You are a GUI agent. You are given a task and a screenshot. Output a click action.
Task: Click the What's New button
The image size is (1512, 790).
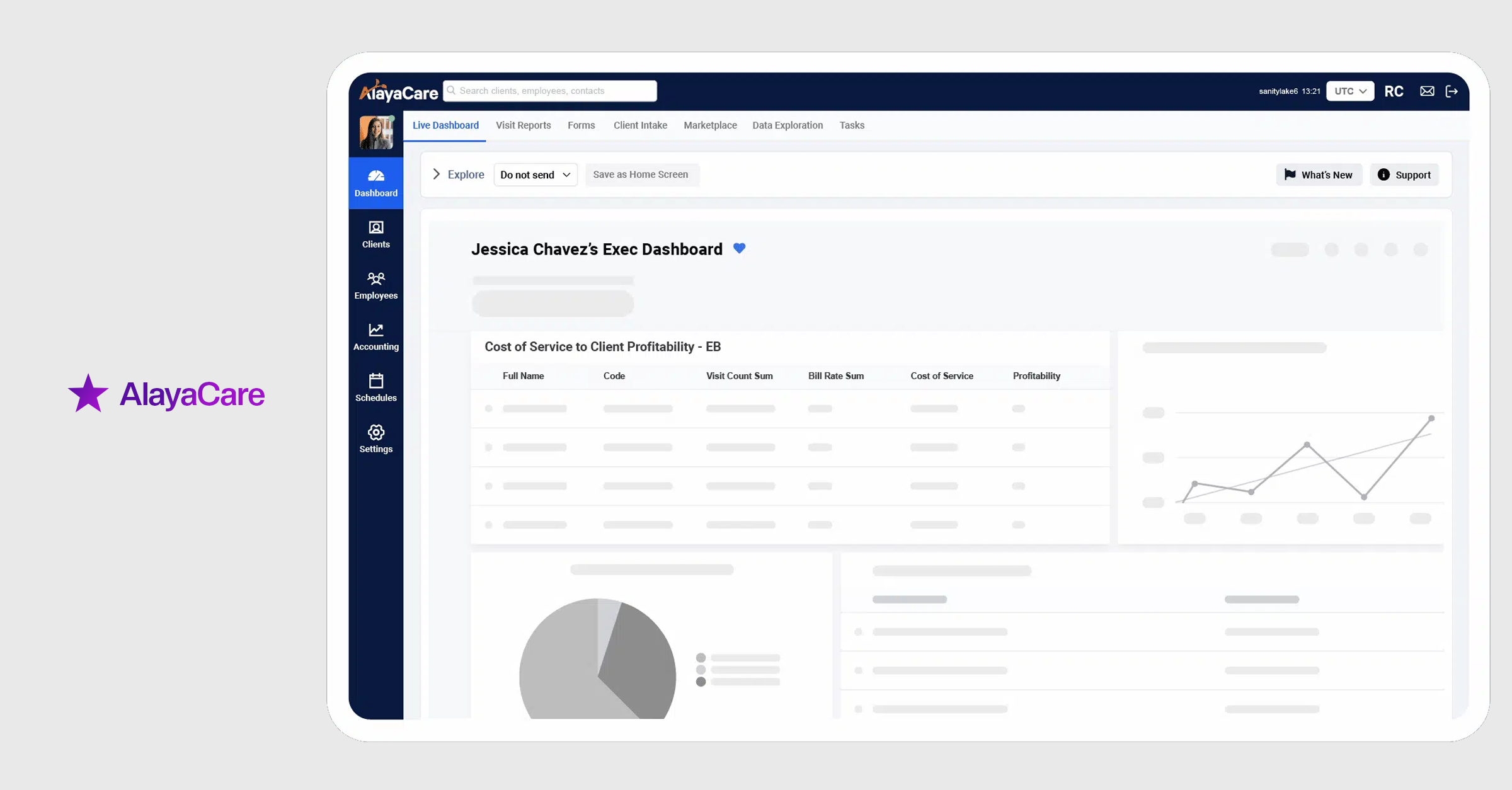pyautogui.click(x=1319, y=175)
